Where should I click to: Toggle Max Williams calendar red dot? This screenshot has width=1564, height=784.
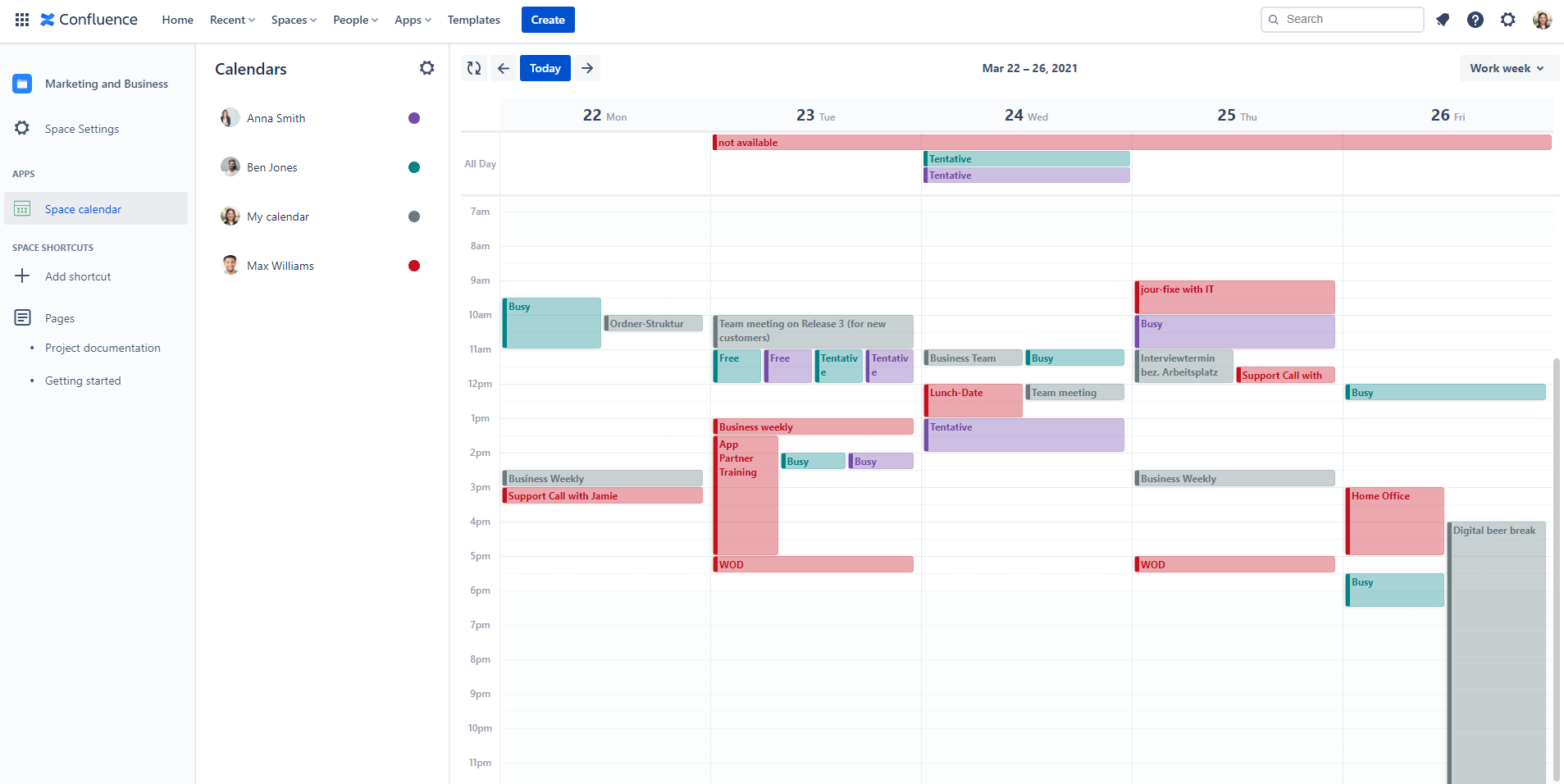414,266
